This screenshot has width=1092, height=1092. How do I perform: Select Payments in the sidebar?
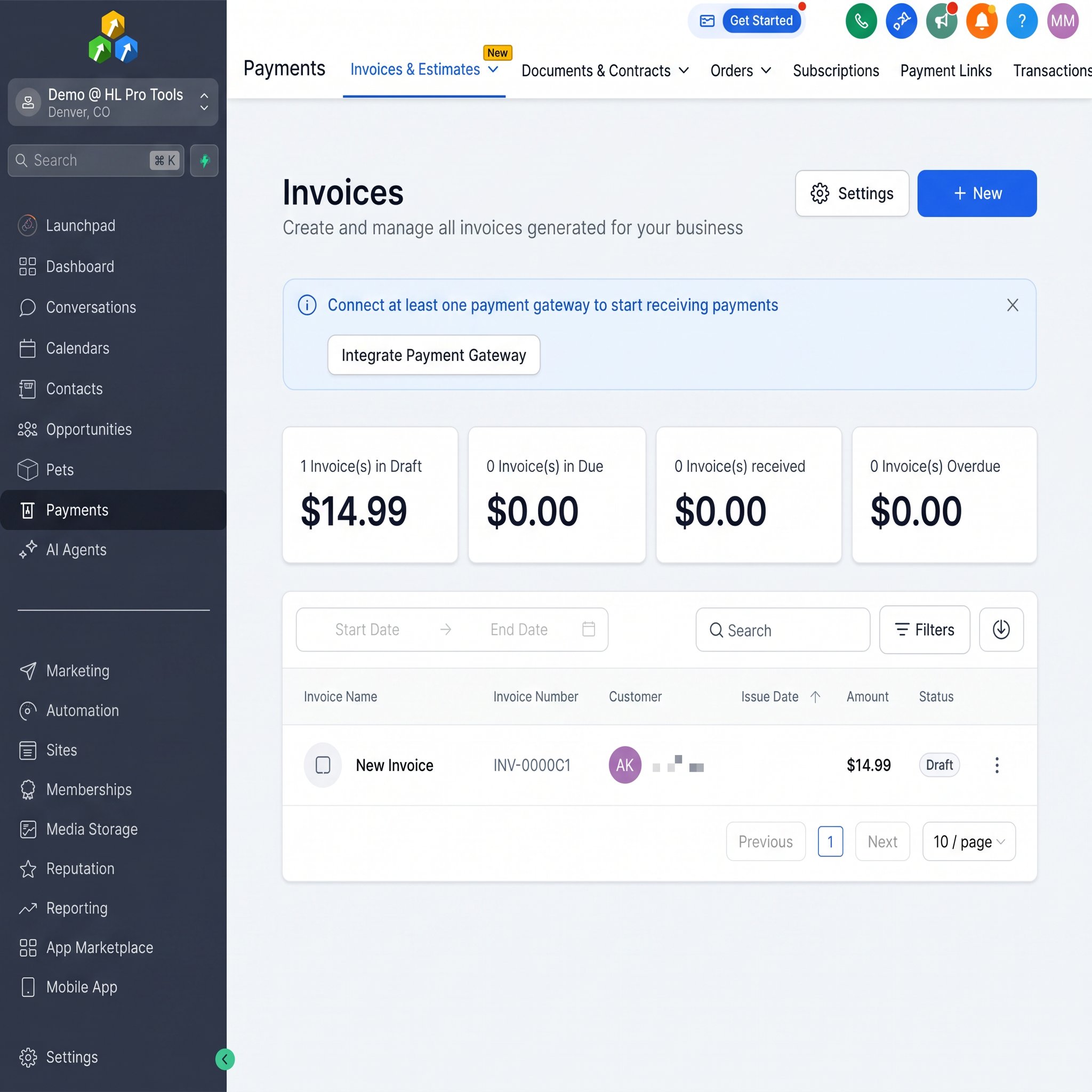coord(113,510)
